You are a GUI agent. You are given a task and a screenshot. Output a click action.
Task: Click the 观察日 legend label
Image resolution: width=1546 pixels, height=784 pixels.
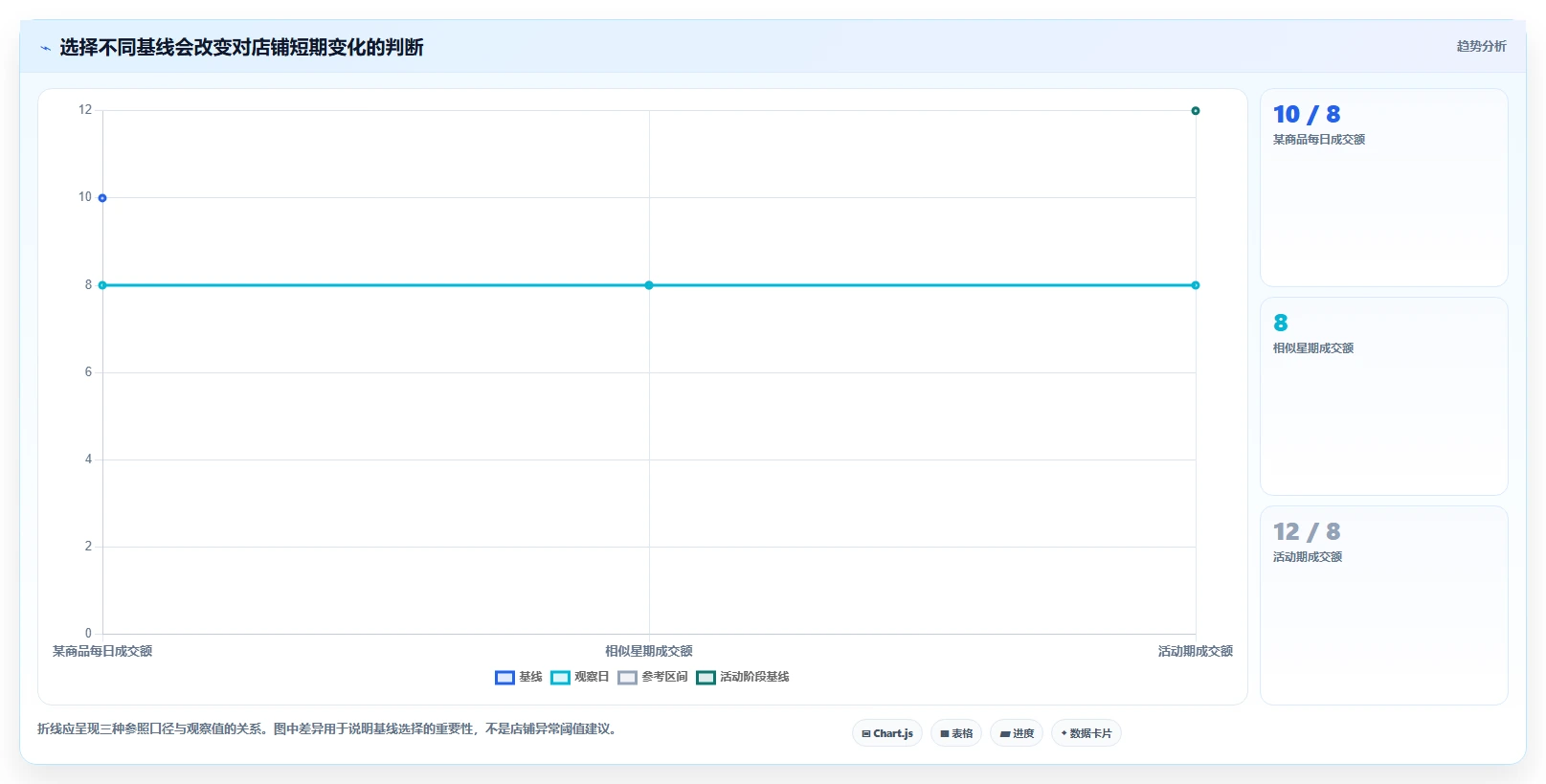592,677
